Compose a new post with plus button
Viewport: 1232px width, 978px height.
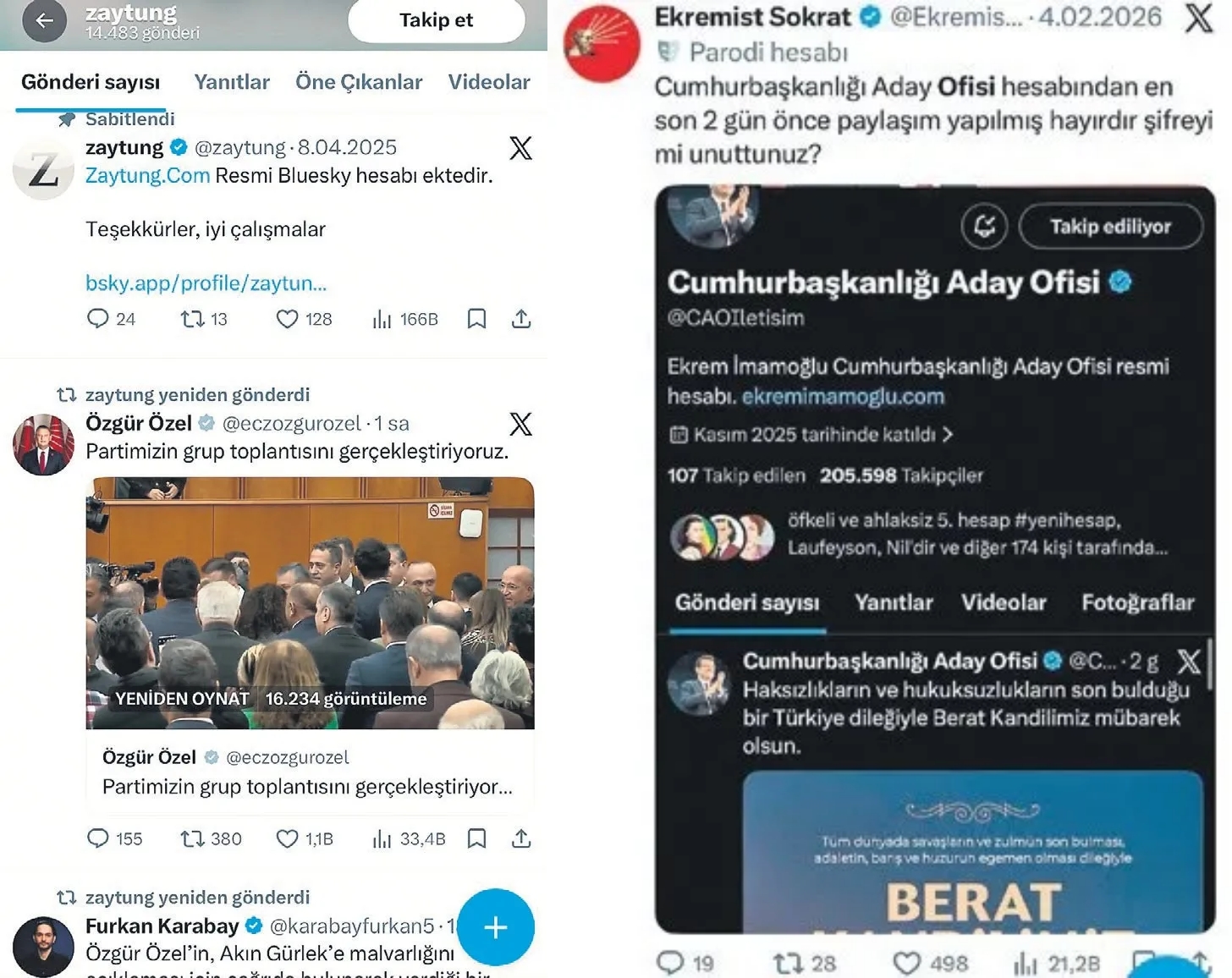click(x=496, y=927)
